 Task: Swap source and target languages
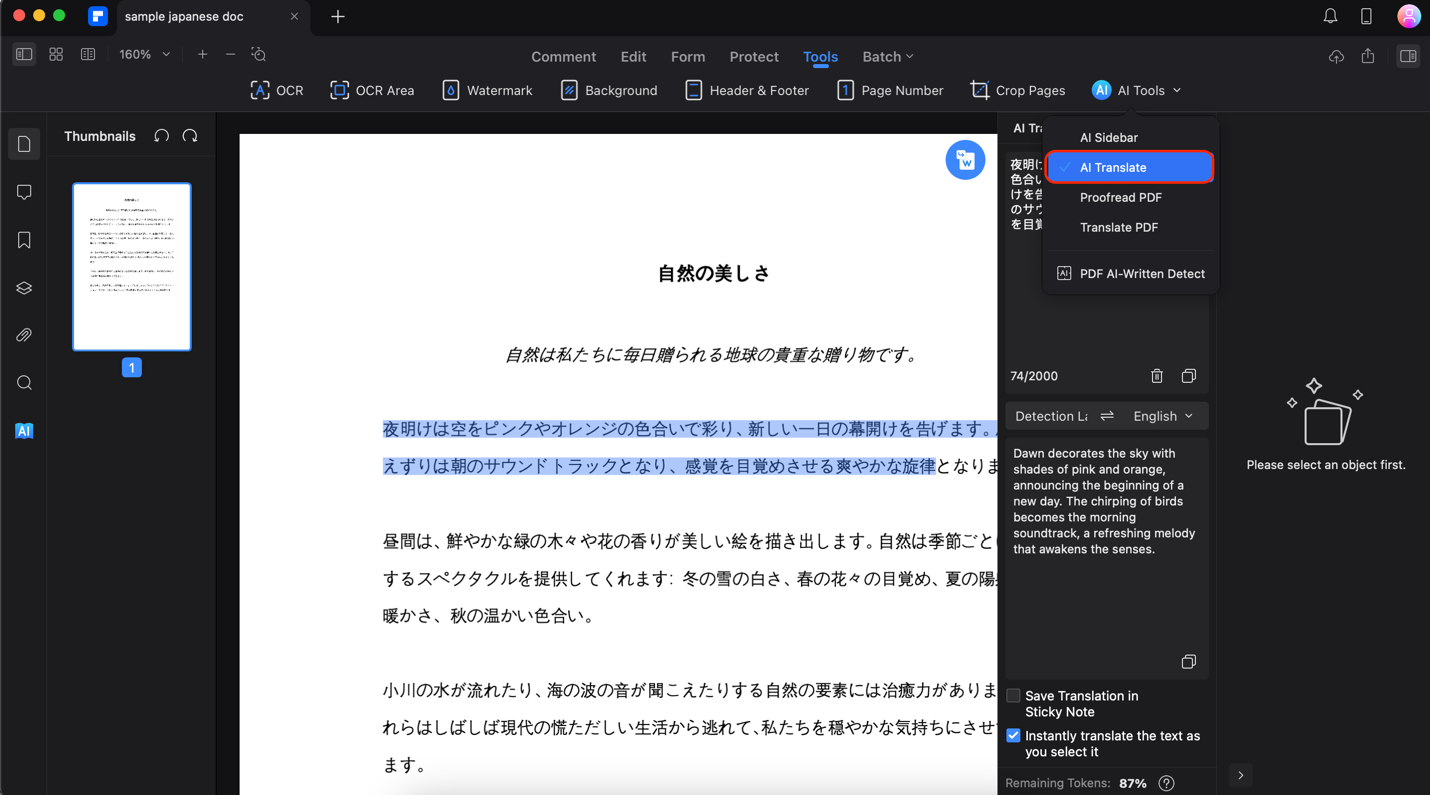(x=1107, y=416)
